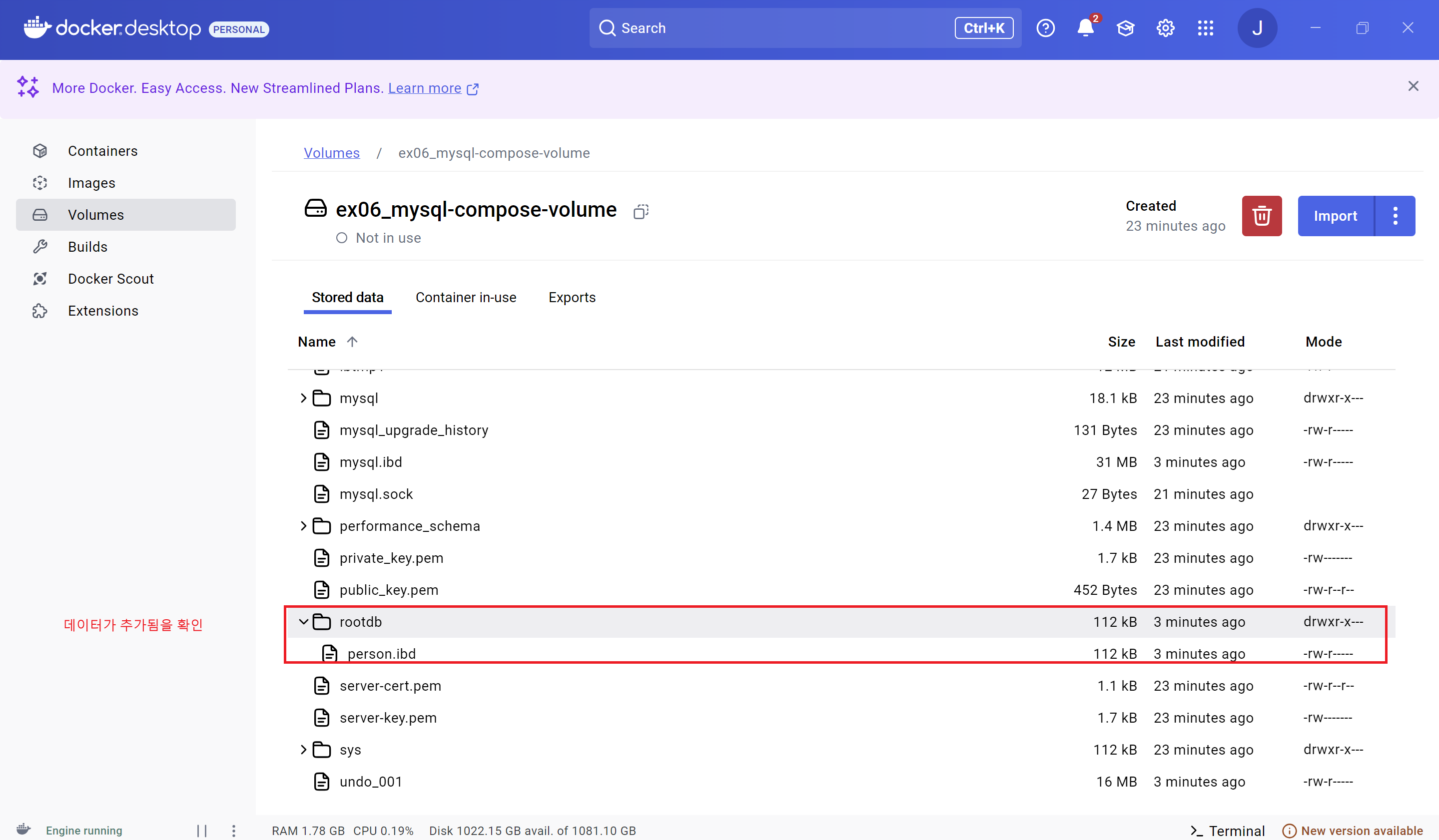Follow the Learn more link in banner
This screenshot has width=1439, height=840.
(x=424, y=88)
